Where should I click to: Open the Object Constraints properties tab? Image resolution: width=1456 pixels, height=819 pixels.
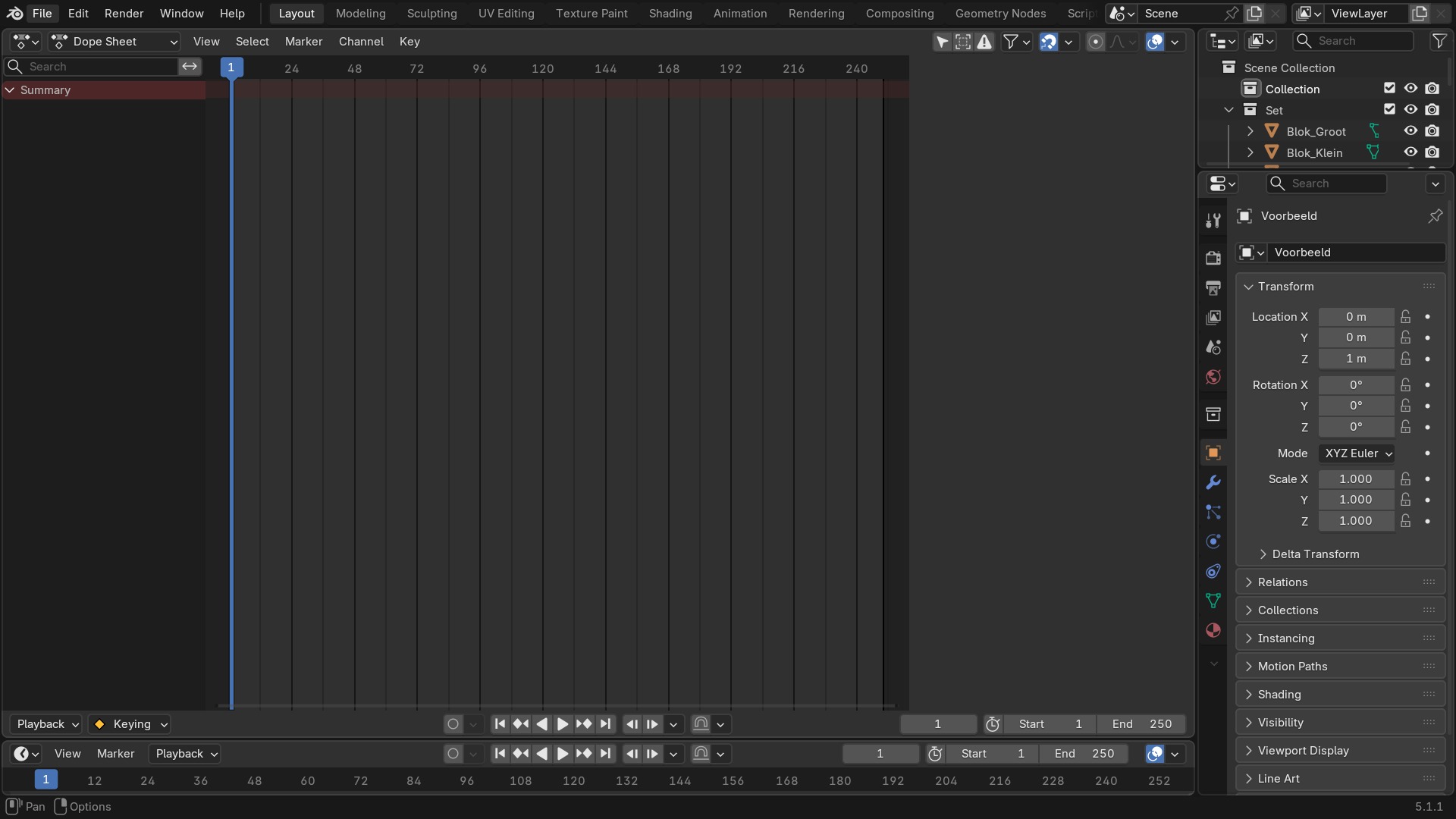(1213, 571)
